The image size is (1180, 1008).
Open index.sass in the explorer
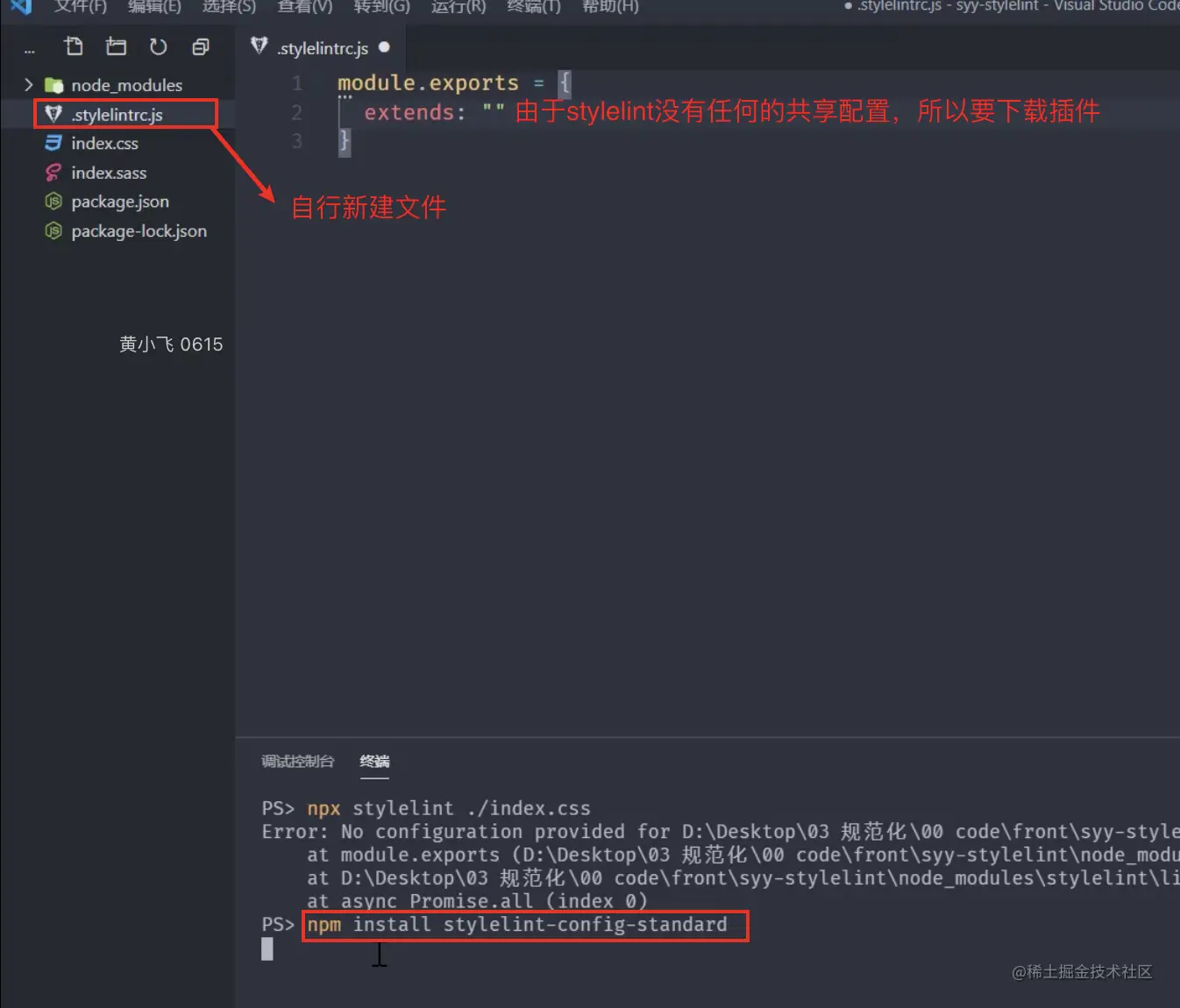tap(117, 173)
